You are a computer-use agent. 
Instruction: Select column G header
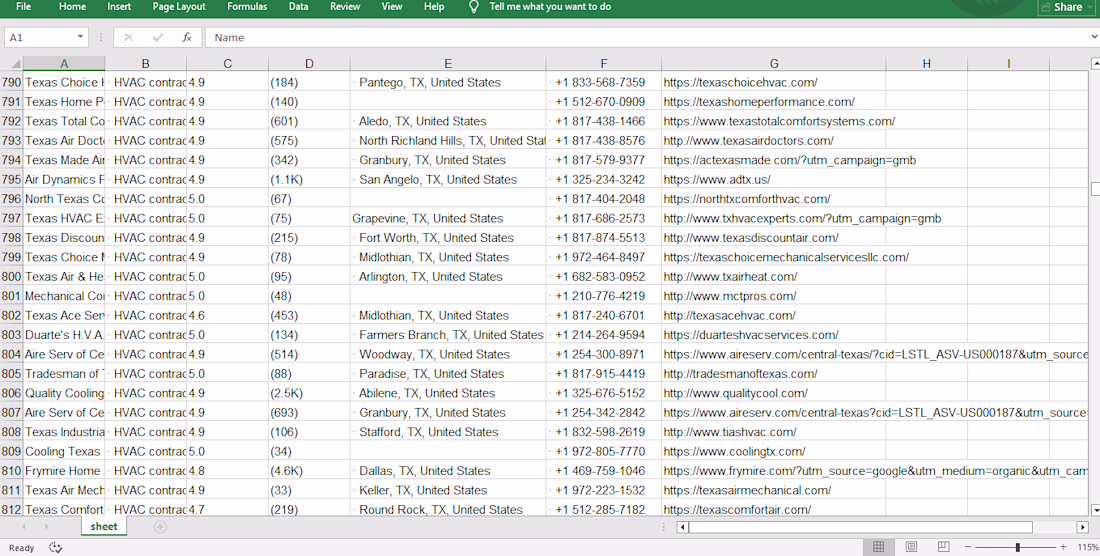[x=774, y=64]
